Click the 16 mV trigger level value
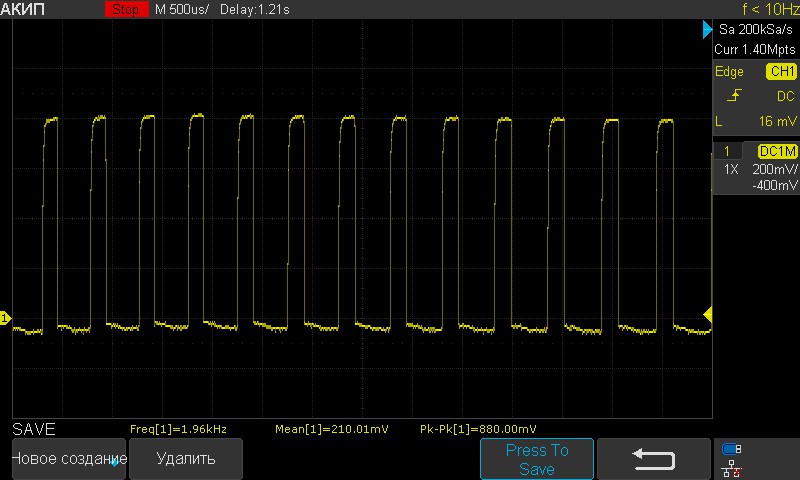 777,121
